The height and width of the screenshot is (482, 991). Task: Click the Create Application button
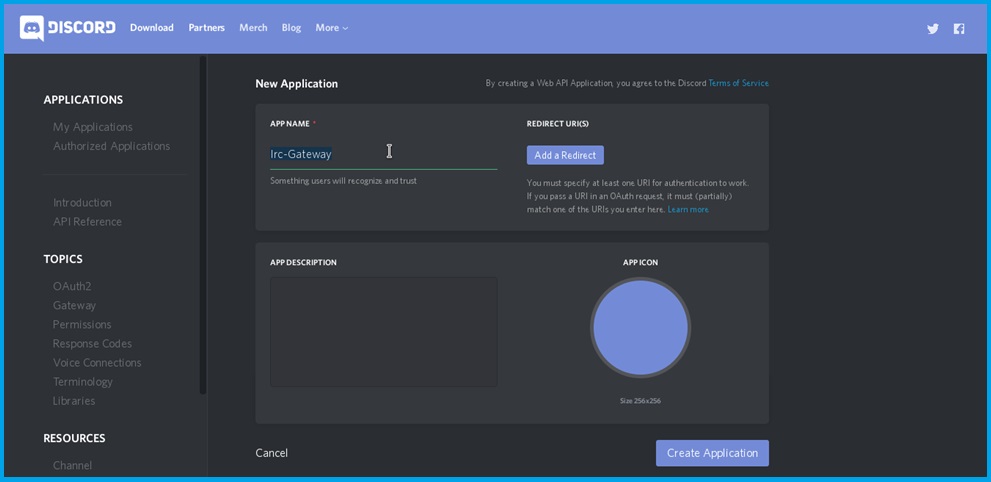tap(712, 453)
